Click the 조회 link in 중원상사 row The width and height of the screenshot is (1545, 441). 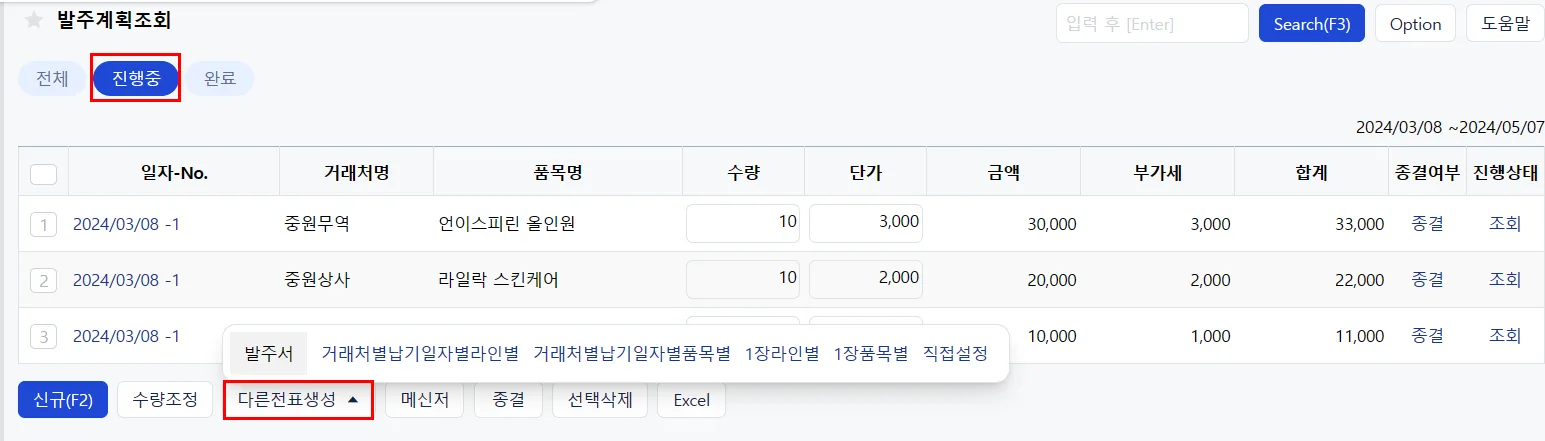click(x=1505, y=280)
